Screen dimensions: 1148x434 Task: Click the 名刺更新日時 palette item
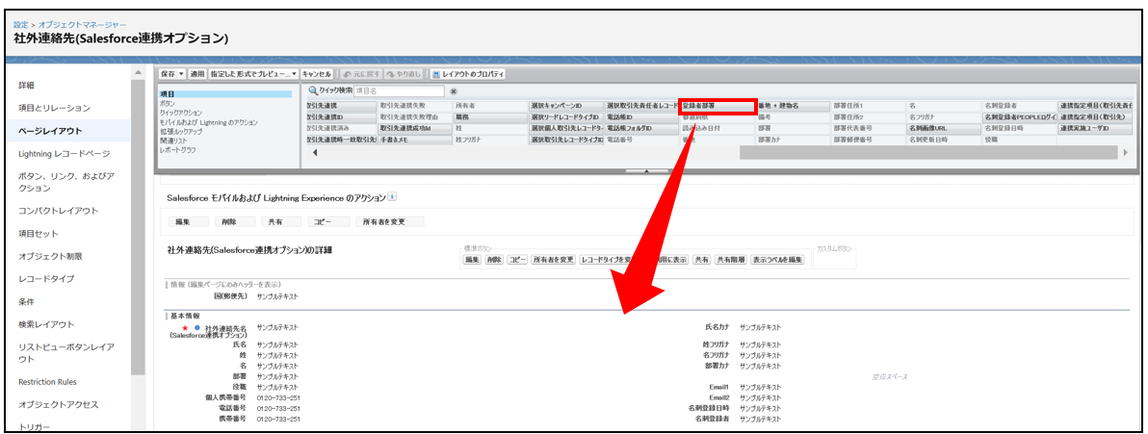click(944, 139)
